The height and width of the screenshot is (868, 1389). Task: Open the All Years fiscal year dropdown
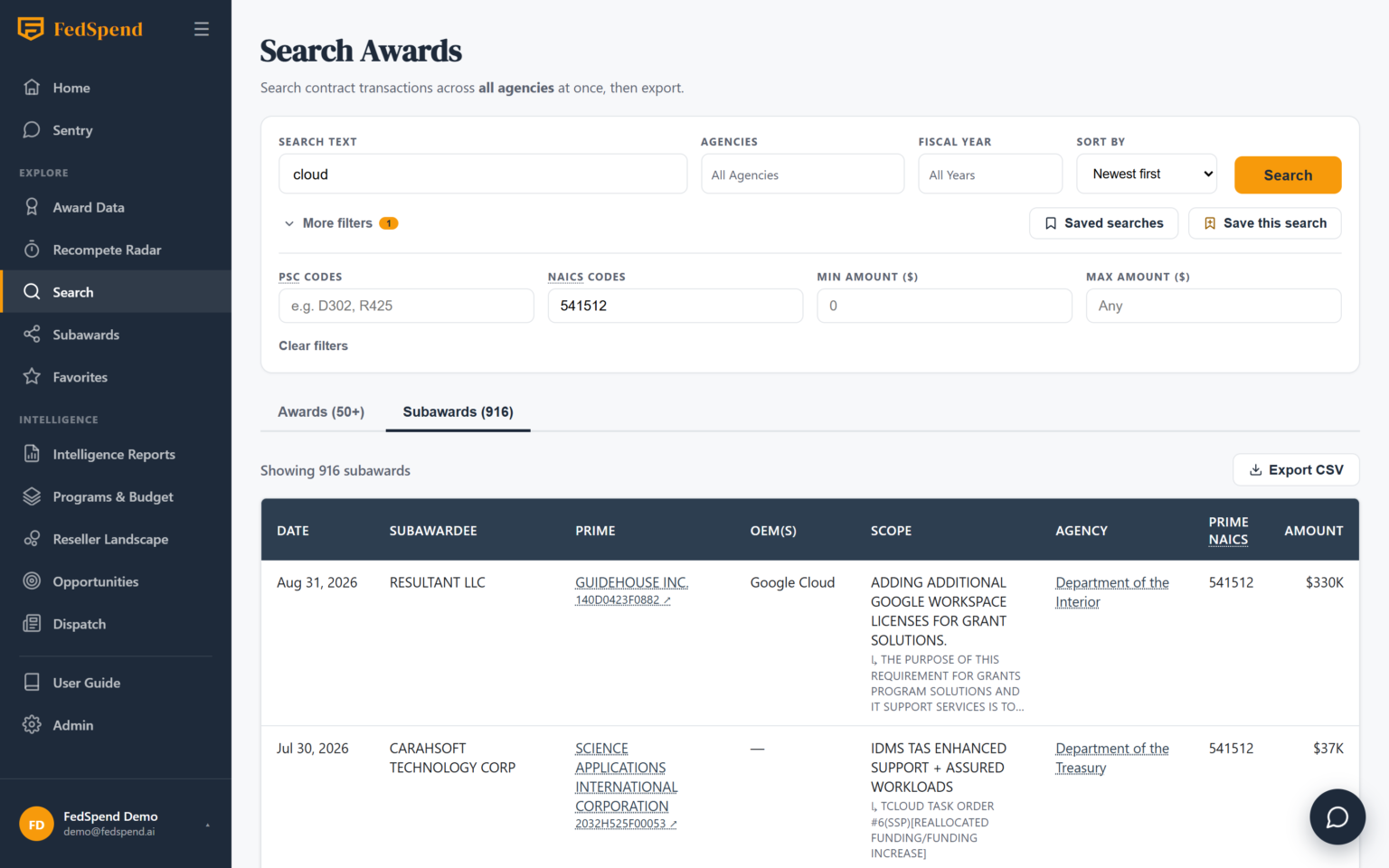pos(990,175)
